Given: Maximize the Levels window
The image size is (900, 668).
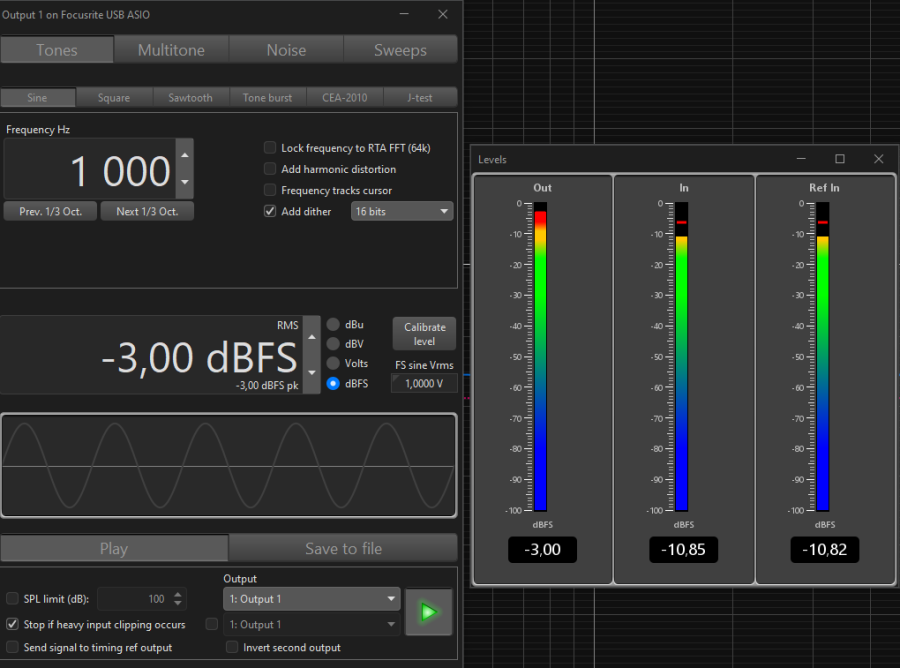Looking at the screenshot, I should (840, 159).
